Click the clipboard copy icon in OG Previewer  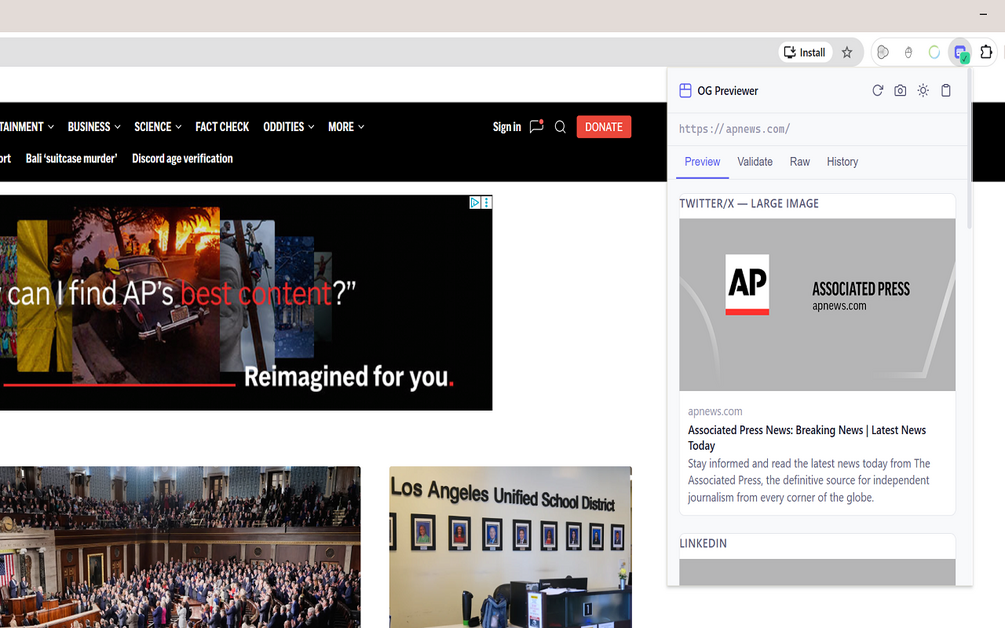[946, 90]
